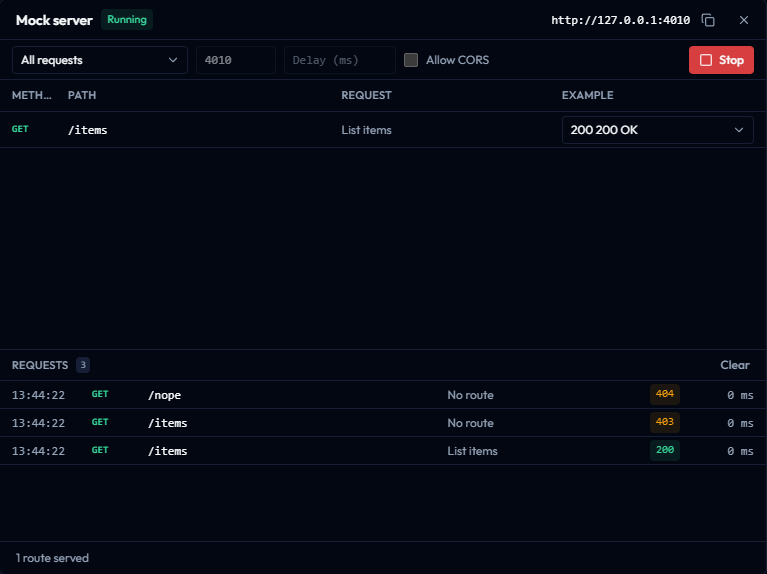Click the 404 status badge
Screen dimensions: 767x574
[x=665, y=394]
